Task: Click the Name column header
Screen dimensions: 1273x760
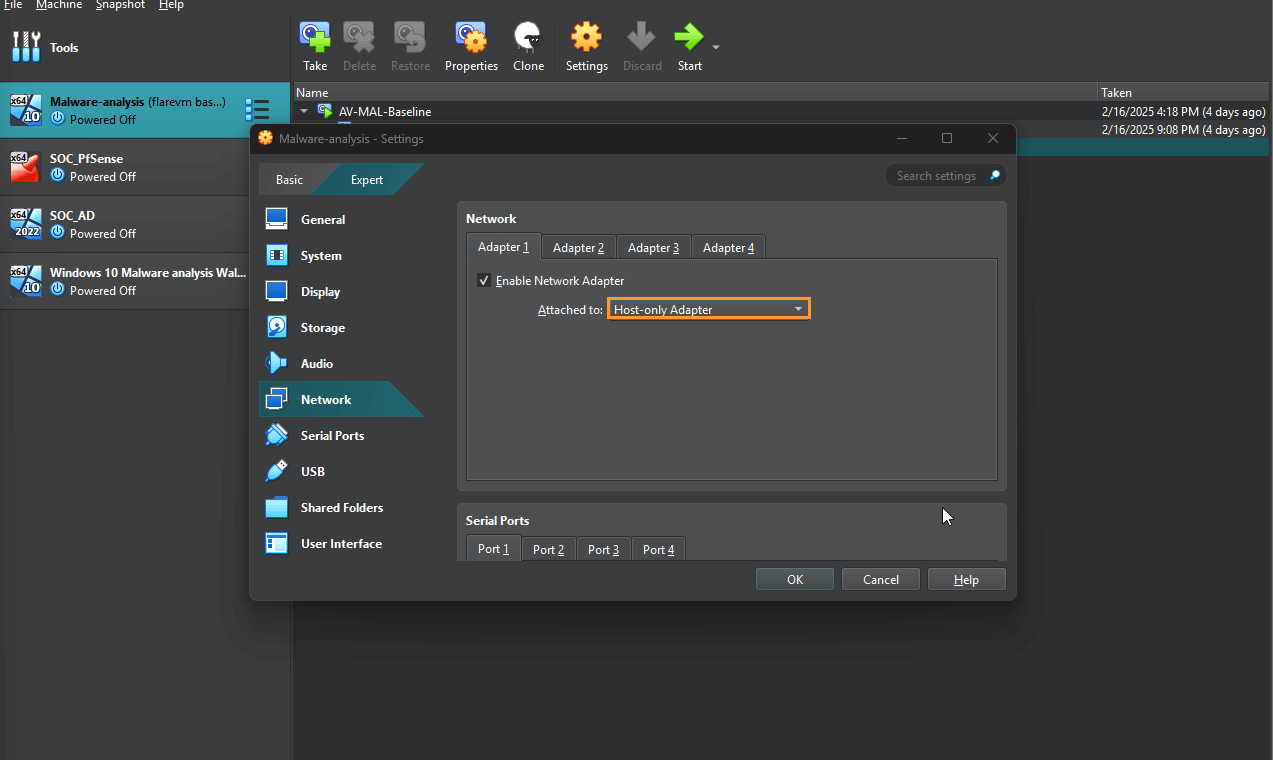Action: pos(695,92)
